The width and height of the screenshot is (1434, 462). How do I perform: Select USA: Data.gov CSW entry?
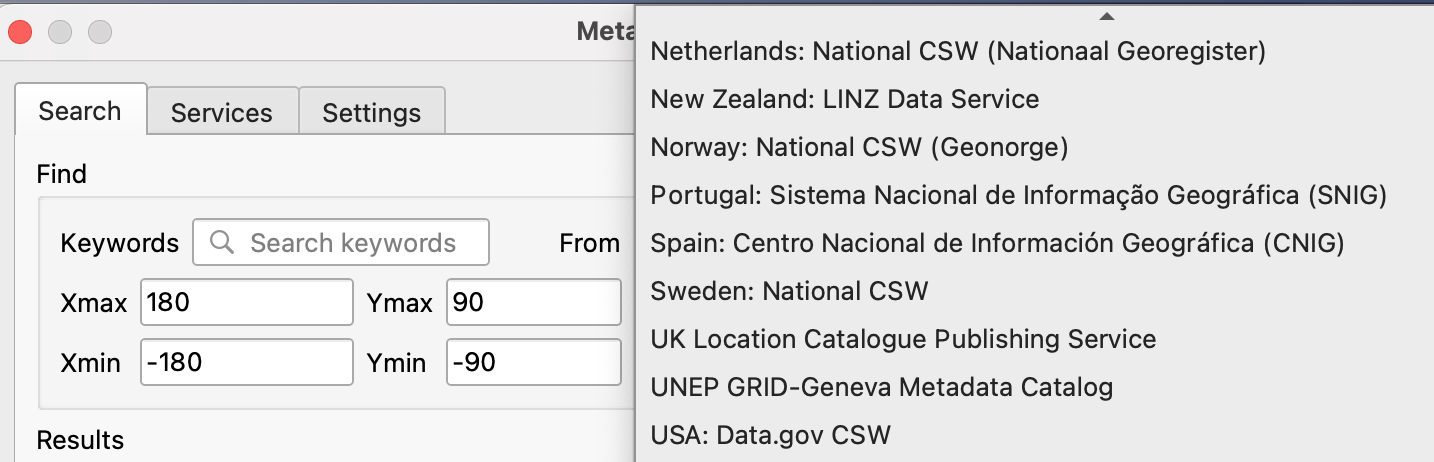pos(770,435)
